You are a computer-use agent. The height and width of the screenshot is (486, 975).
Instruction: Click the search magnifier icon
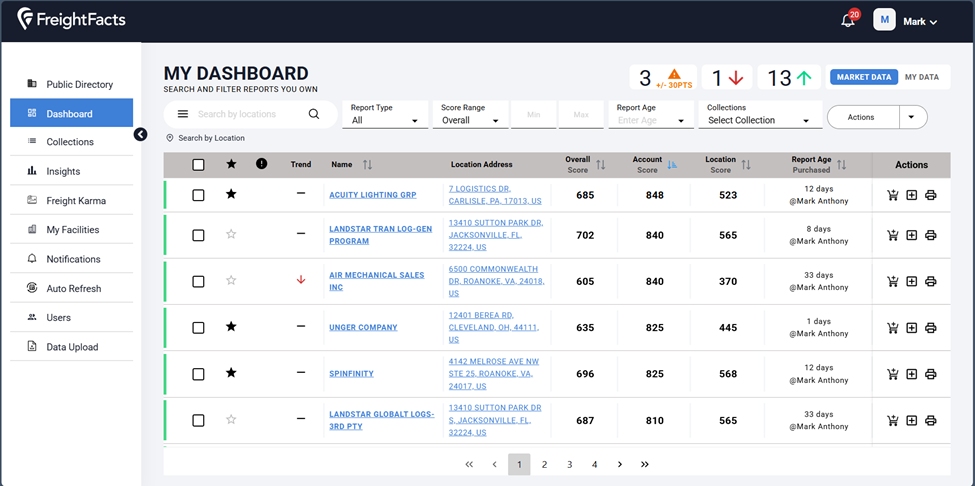314,114
